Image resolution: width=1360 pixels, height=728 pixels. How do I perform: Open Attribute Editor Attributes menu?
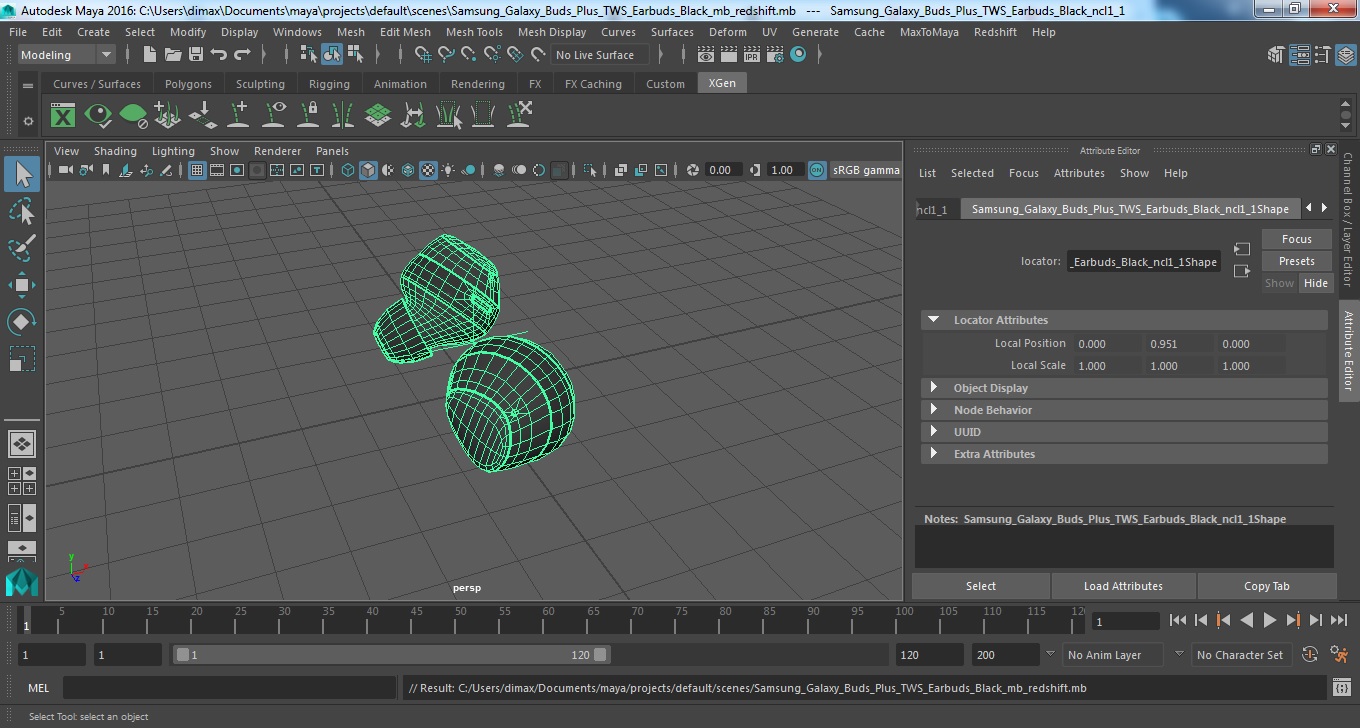[x=1079, y=173]
